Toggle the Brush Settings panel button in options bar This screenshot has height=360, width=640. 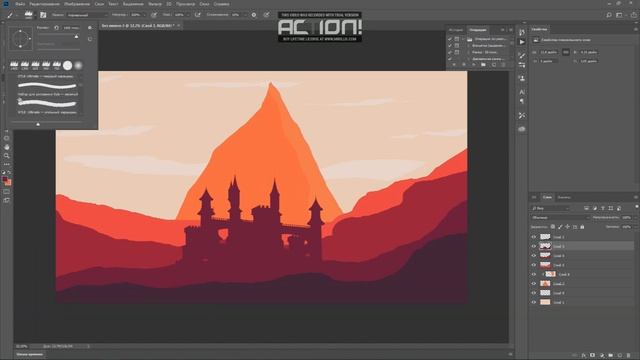tap(43, 15)
